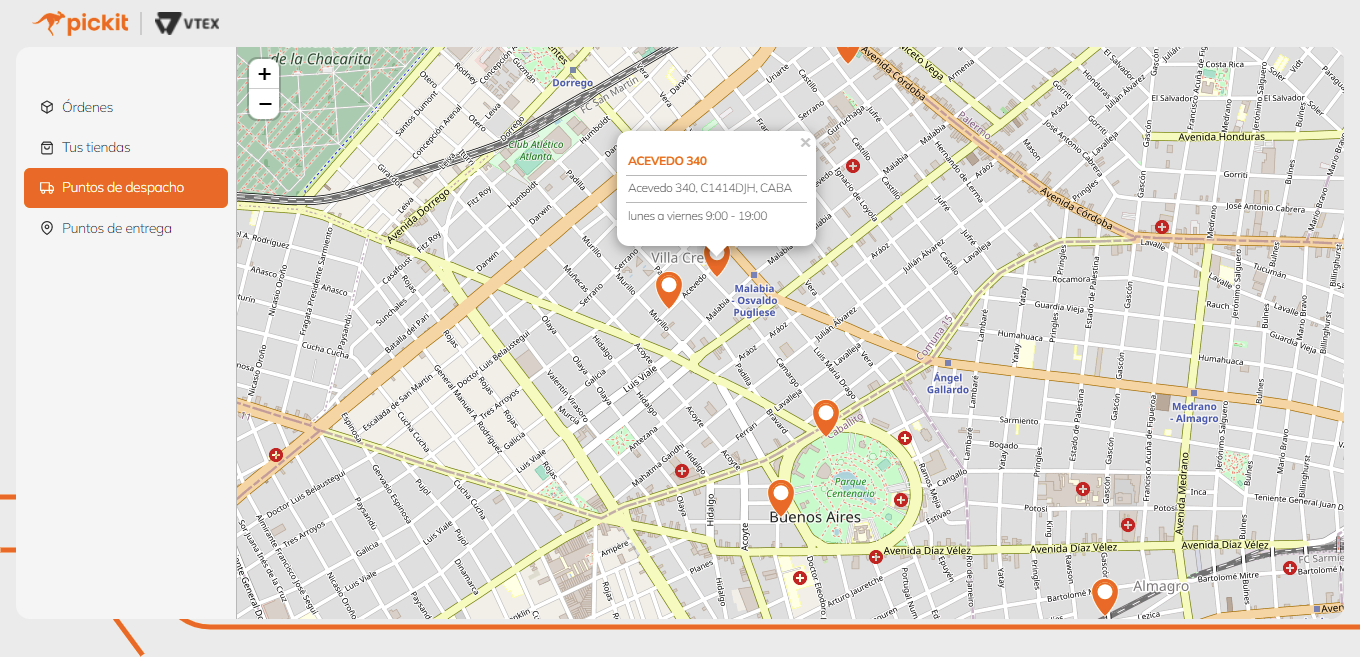Click the location icon beside Puntos de entrega

point(47,228)
